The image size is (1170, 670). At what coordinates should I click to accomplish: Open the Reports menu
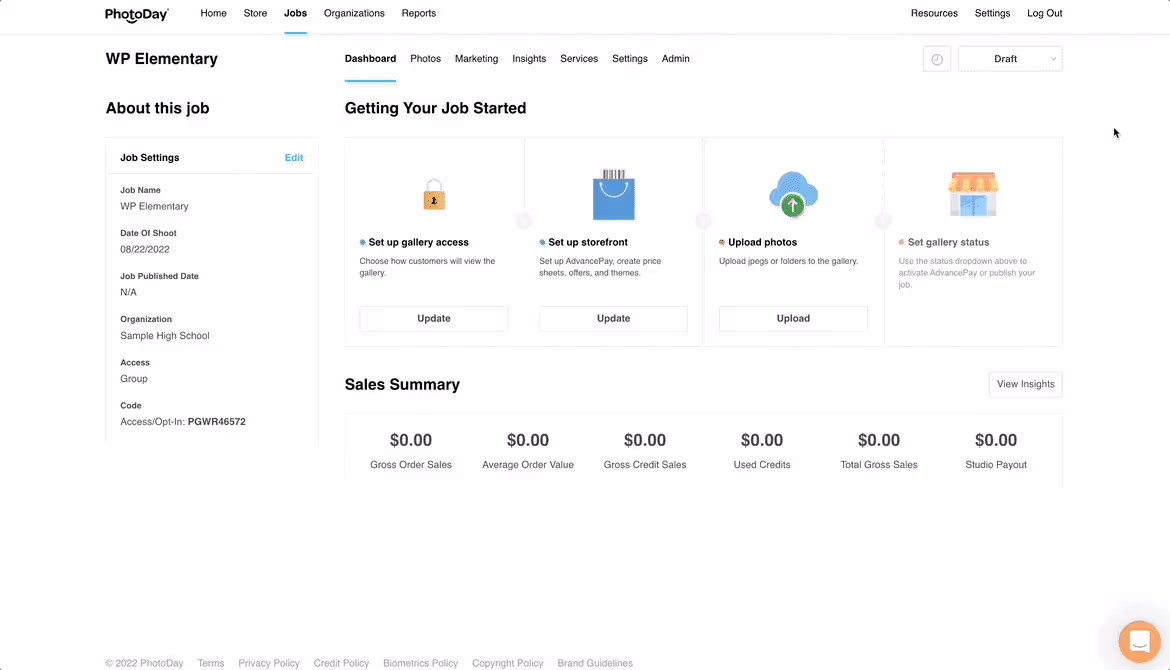tap(419, 13)
